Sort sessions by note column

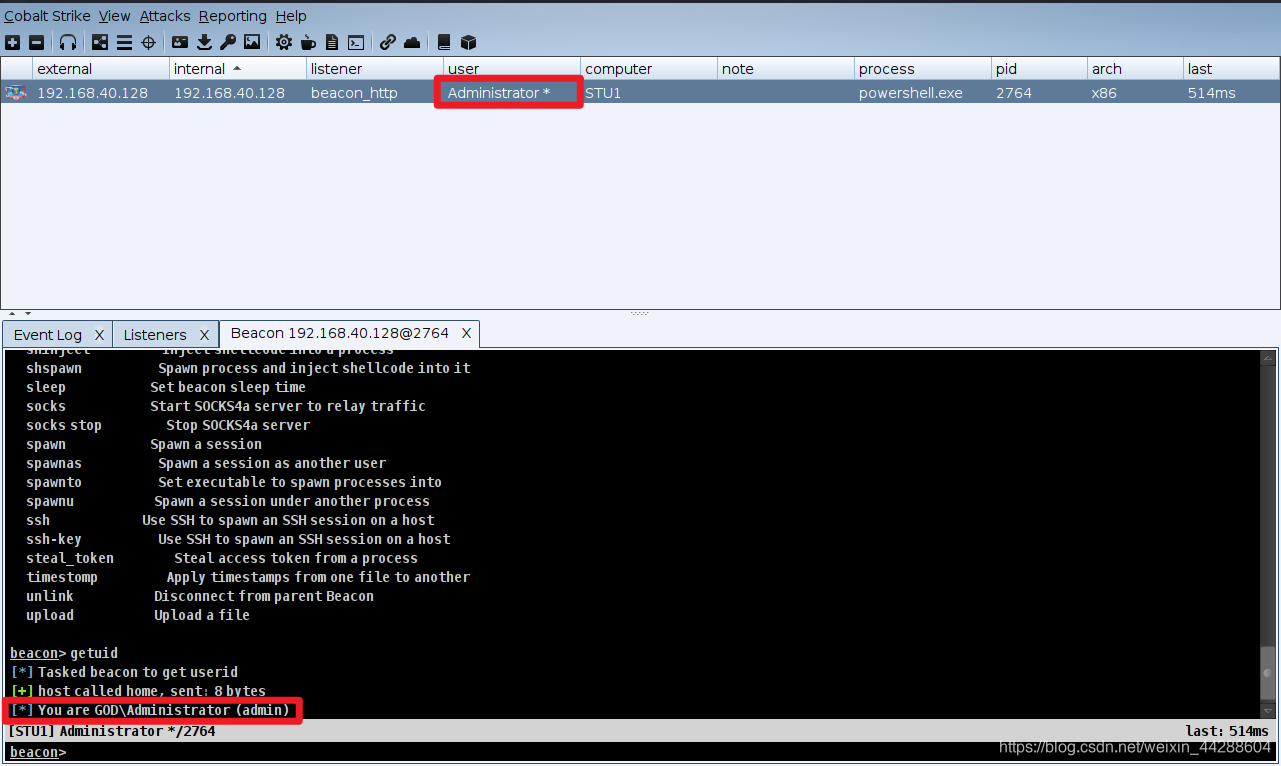point(786,69)
